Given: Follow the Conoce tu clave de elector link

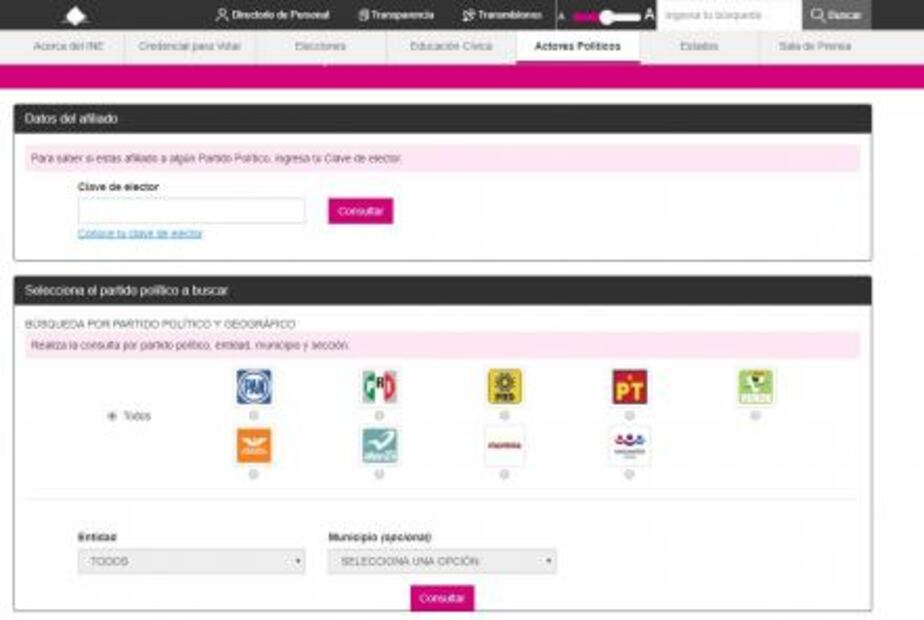Looking at the screenshot, I should coord(140,234).
